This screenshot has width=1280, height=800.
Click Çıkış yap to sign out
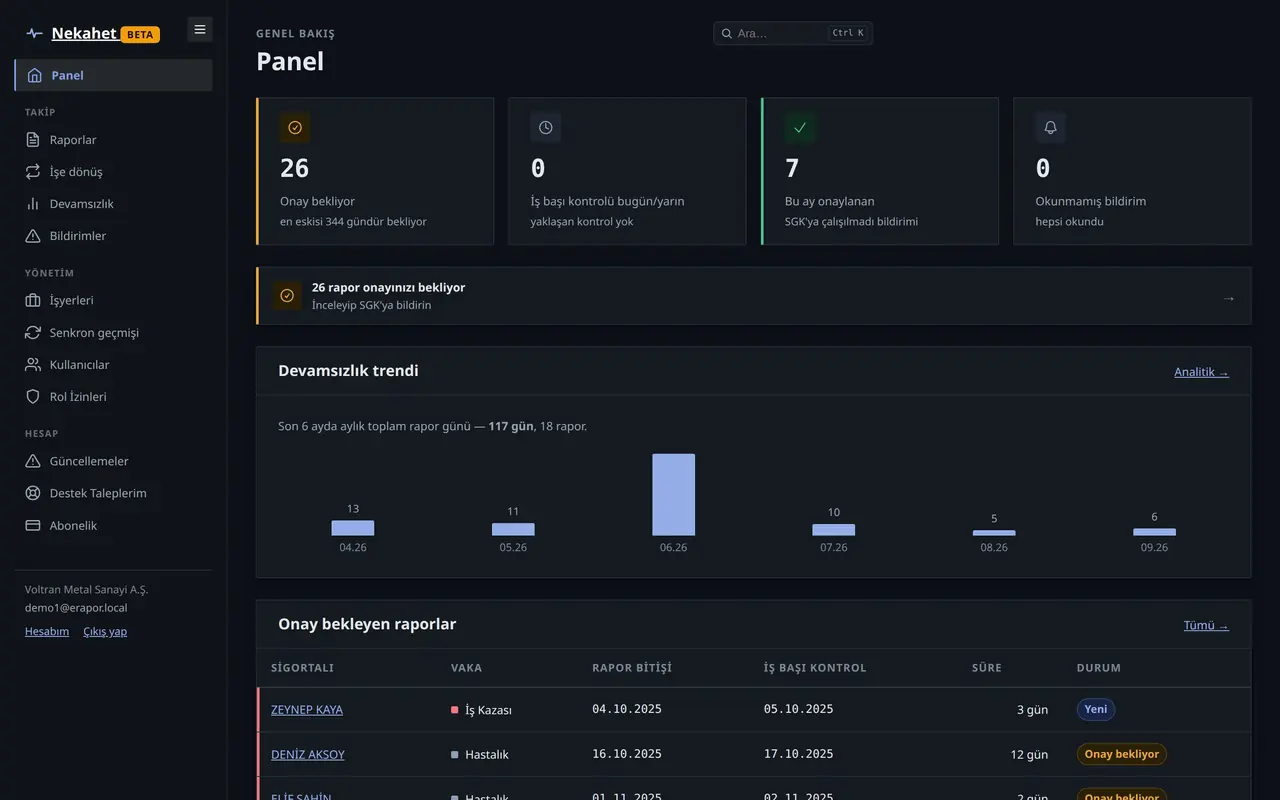(x=105, y=631)
